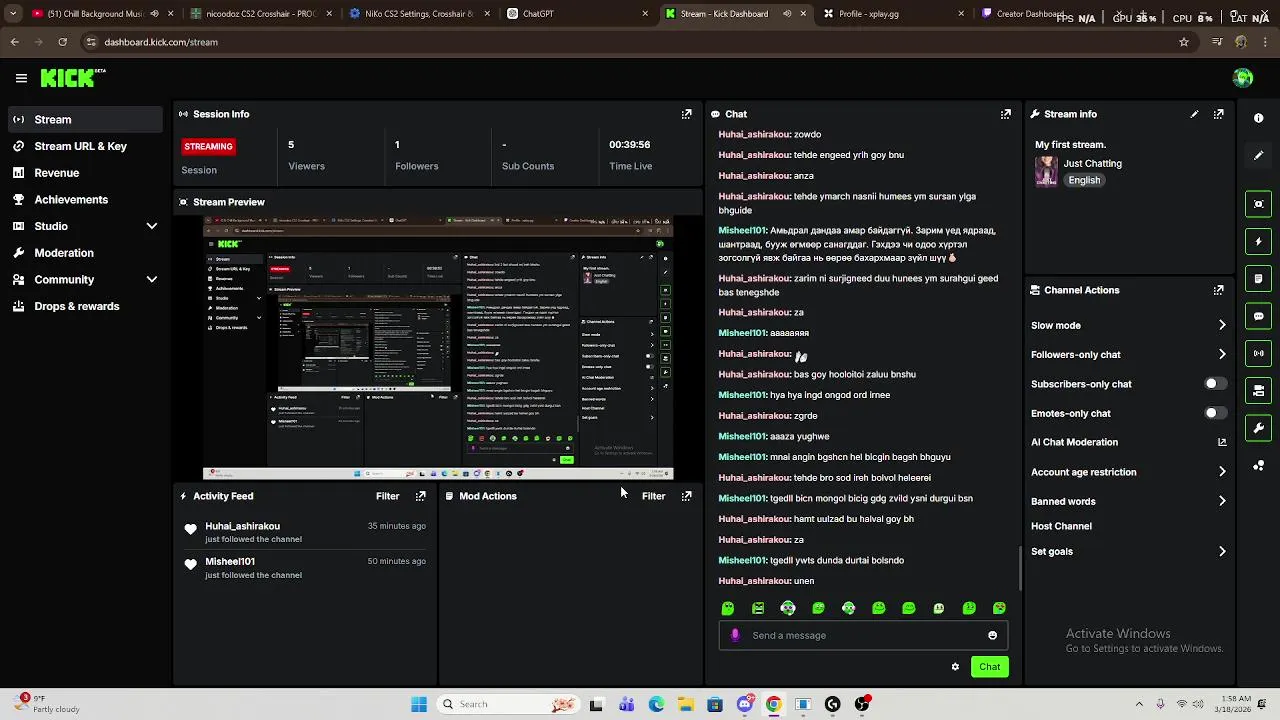Open Slow mode options arrow
This screenshot has height=720, width=1280.
pos(1222,325)
